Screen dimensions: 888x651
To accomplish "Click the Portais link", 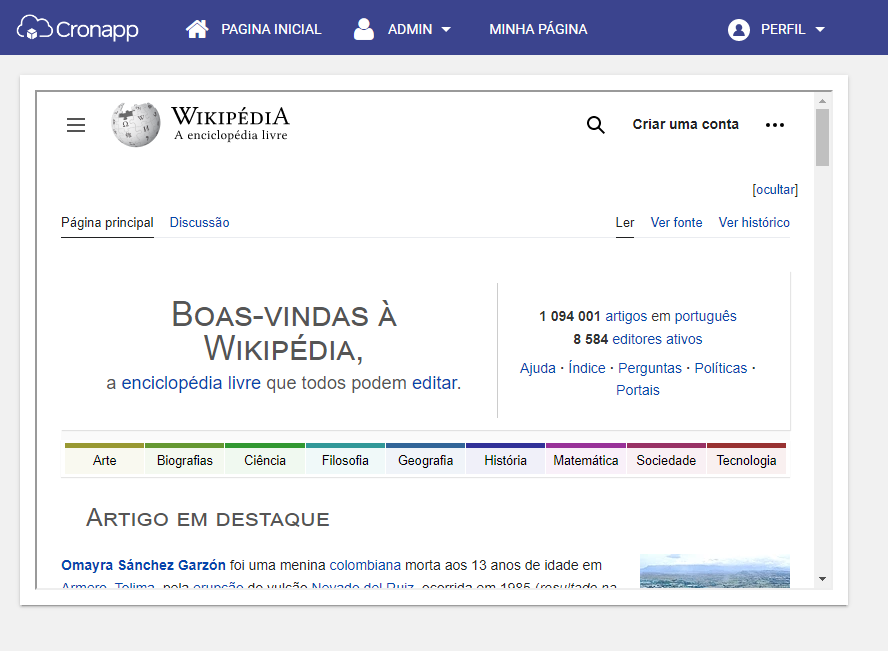I will point(638,390).
